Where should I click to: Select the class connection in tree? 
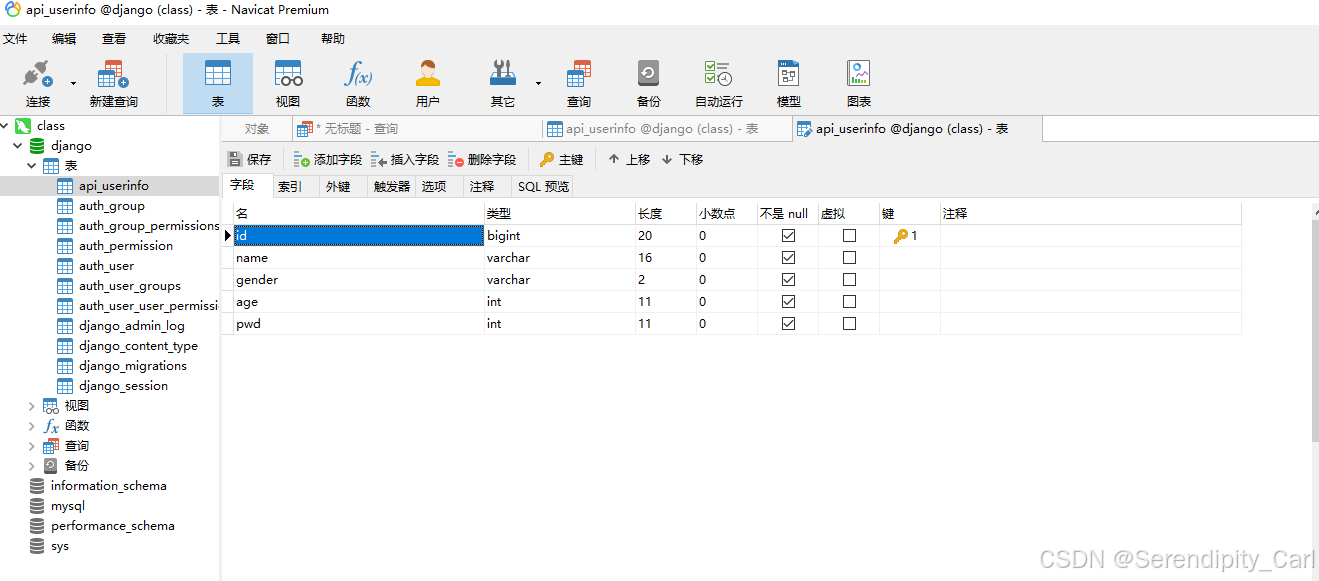coord(50,126)
